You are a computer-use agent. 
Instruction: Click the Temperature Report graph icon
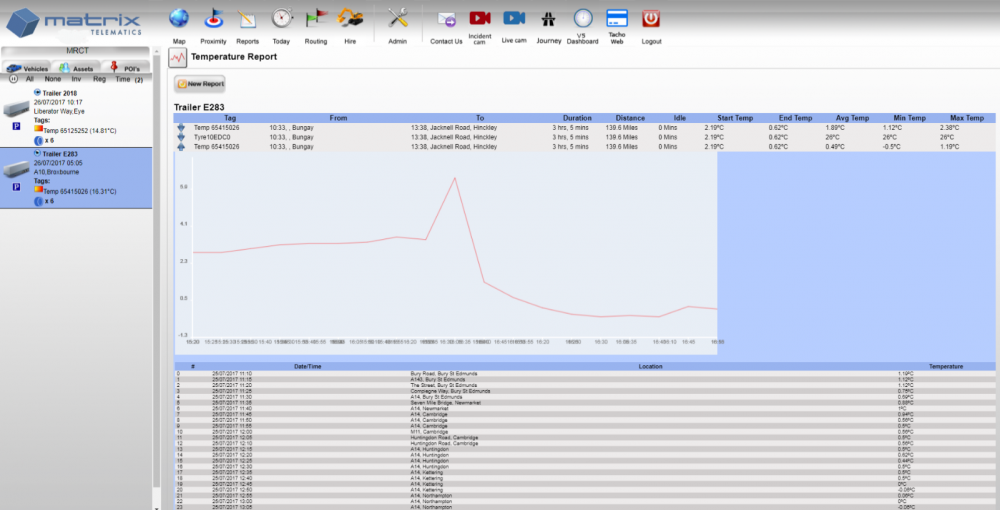pos(178,57)
